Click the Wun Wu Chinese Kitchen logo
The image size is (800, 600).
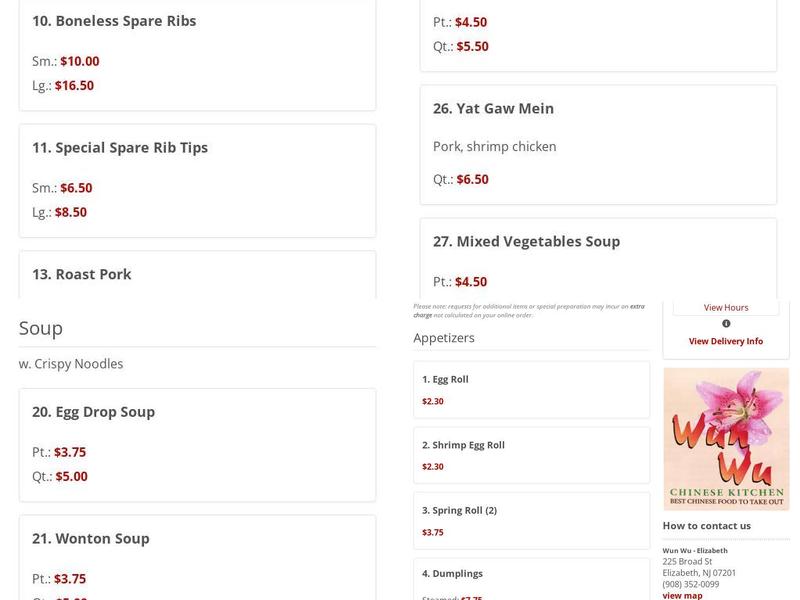click(x=726, y=439)
